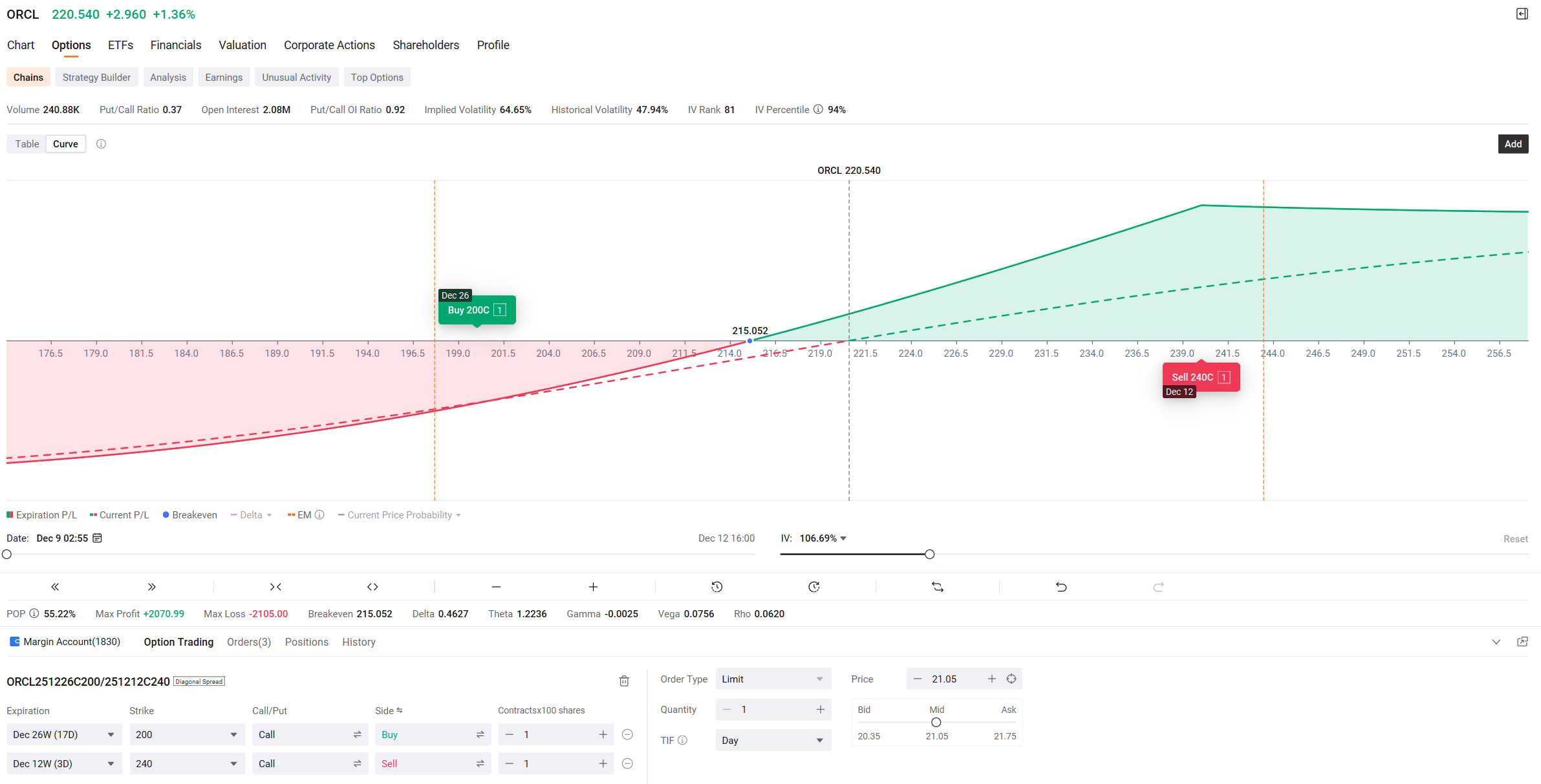Remove the Dec 26W 200 call leg
Screen dimensions: 1541x784
(x=627, y=734)
